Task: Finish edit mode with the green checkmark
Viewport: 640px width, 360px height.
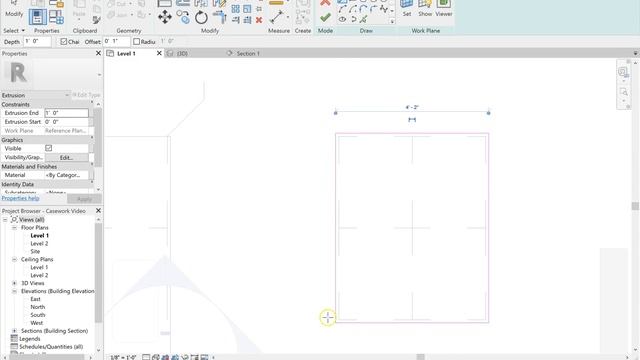Action: 325,18
